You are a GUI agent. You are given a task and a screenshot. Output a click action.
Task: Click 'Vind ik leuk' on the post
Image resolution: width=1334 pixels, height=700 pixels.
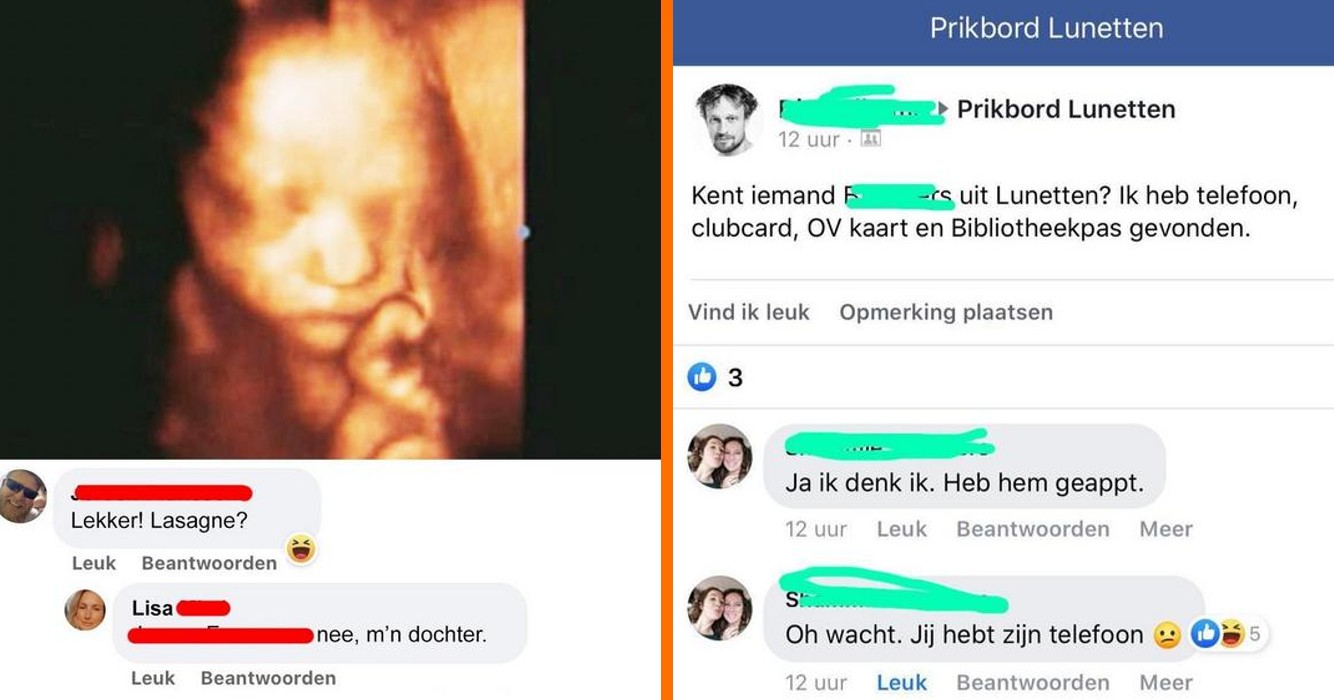tap(748, 312)
